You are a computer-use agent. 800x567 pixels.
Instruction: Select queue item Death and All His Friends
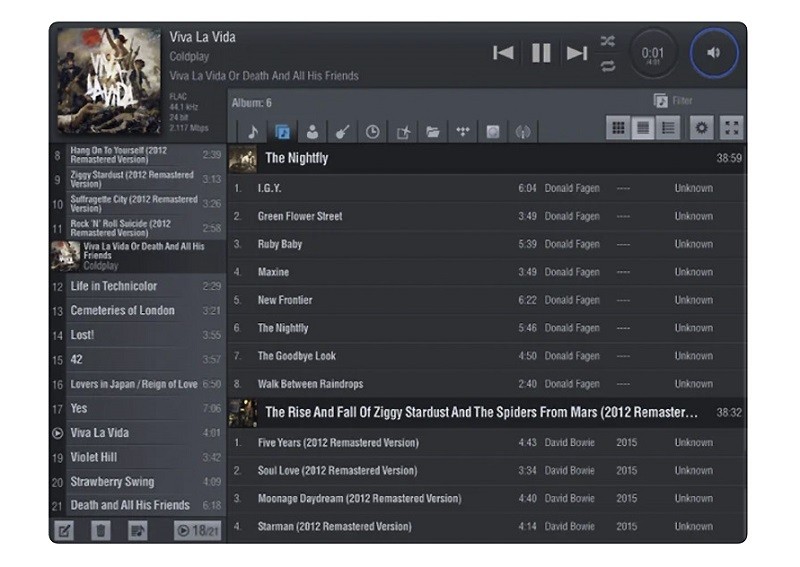(x=138, y=506)
